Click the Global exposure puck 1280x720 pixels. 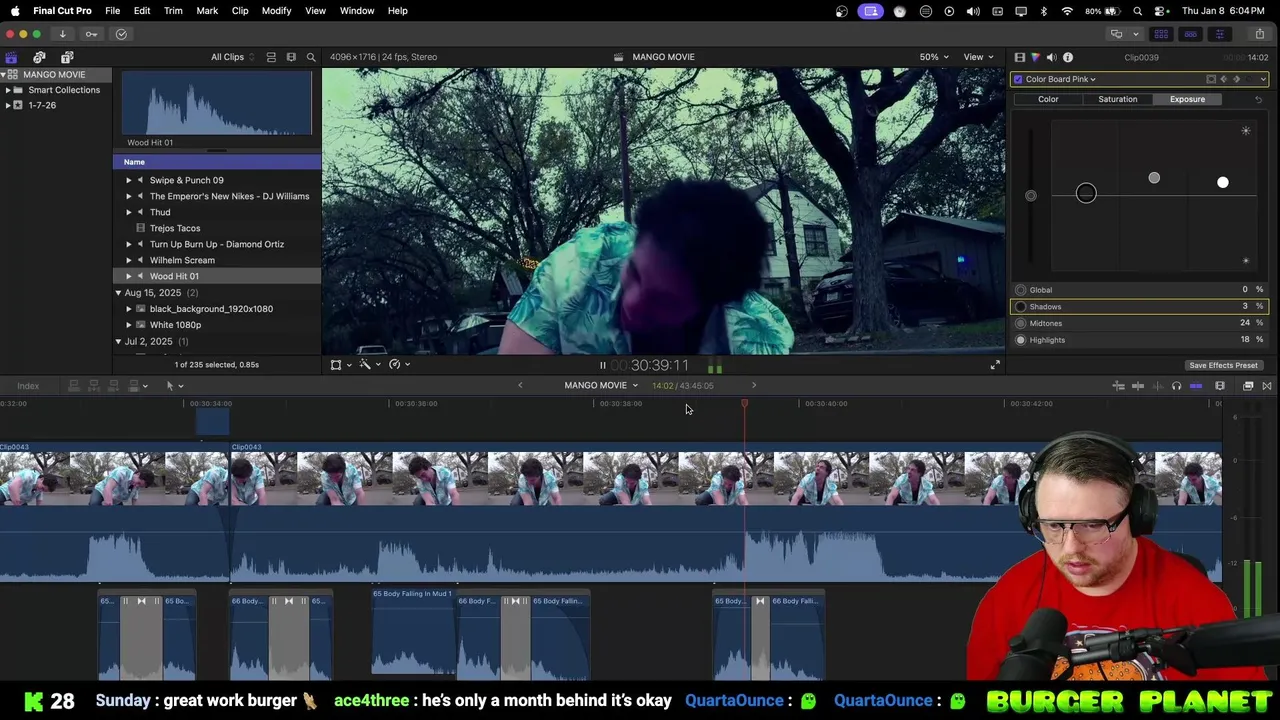click(1031, 196)
